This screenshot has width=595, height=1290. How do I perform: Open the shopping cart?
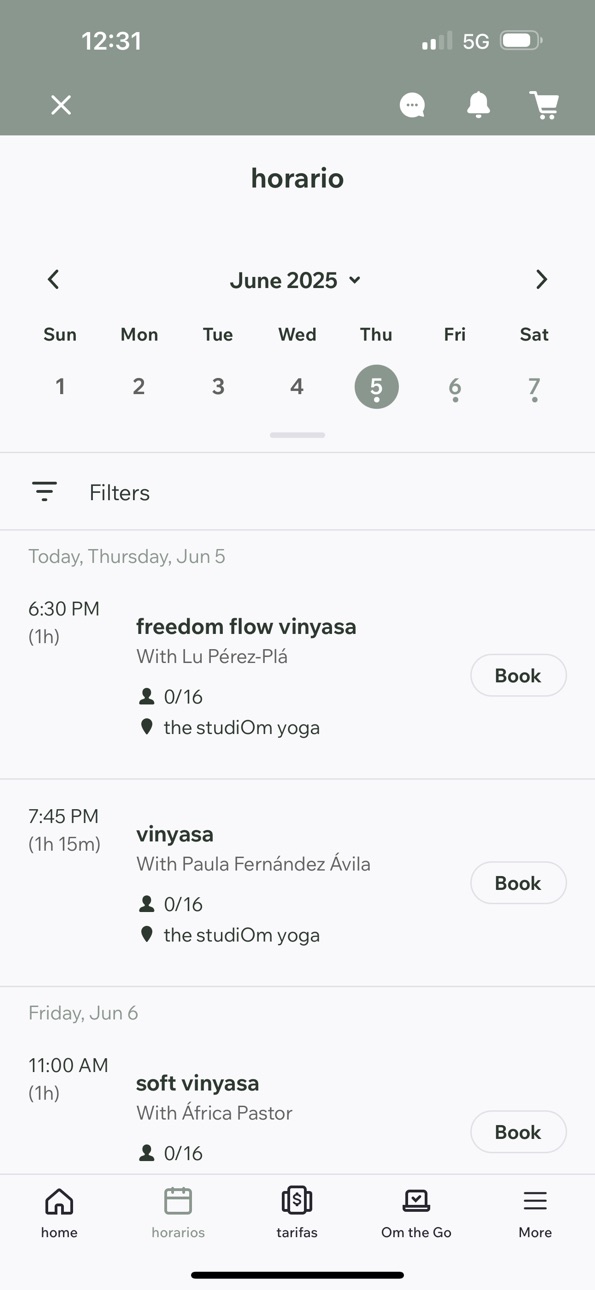(x=544, y=105)
